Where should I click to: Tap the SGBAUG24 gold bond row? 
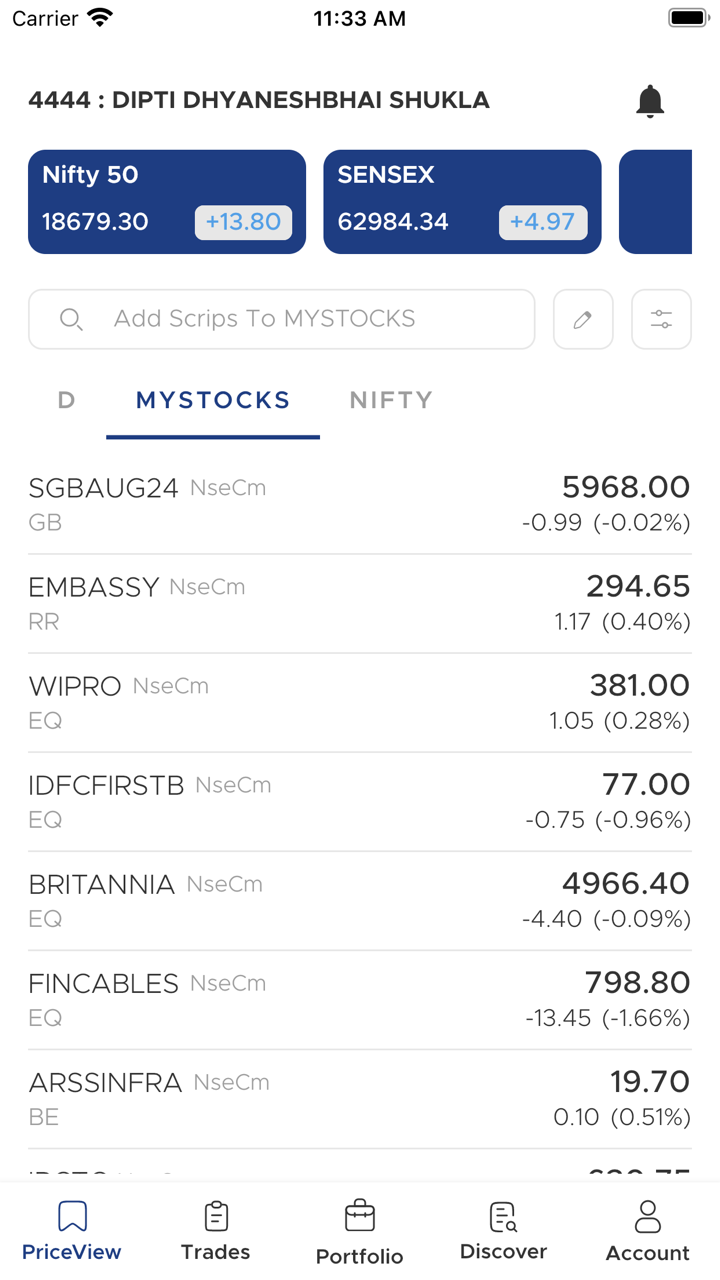click(x=359, y=504)
